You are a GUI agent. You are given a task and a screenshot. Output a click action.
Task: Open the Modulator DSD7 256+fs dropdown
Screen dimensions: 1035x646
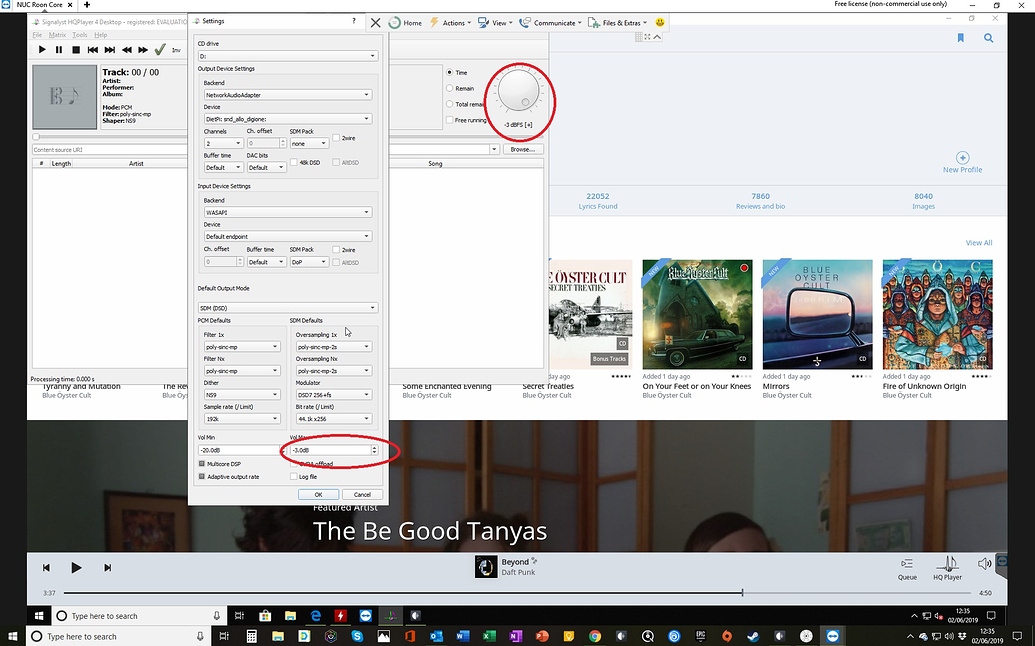click(333, 395)
